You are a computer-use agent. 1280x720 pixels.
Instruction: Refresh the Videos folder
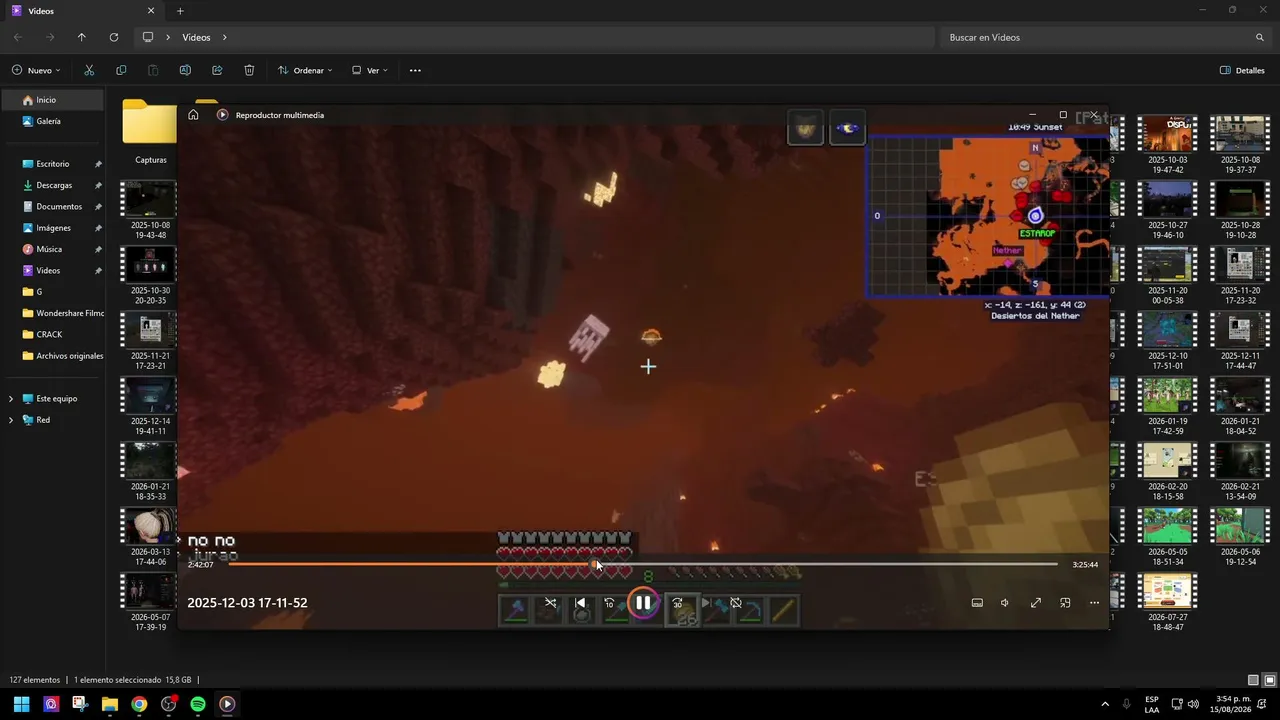(x=114, y=37)
